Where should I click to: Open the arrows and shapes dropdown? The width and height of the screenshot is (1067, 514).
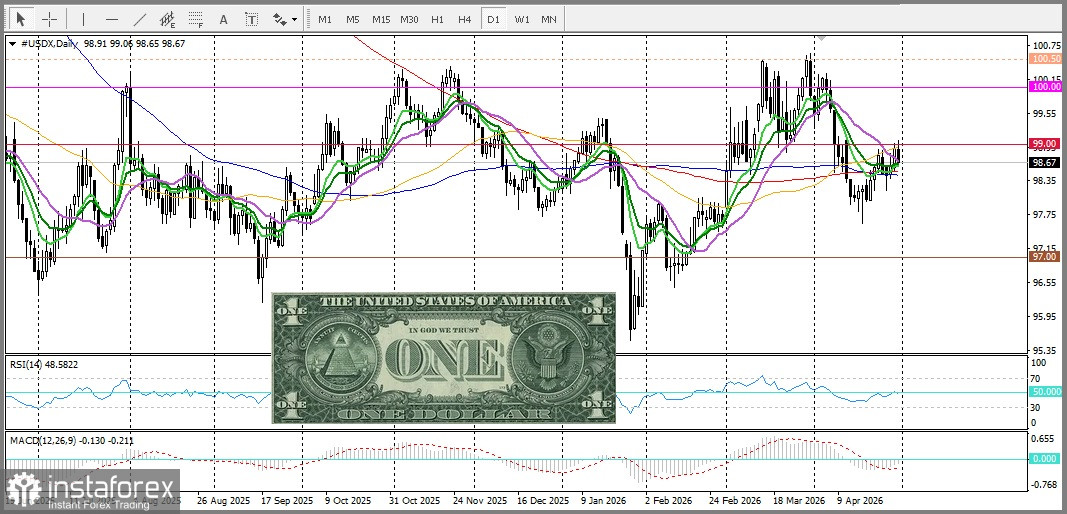[284, 19]
